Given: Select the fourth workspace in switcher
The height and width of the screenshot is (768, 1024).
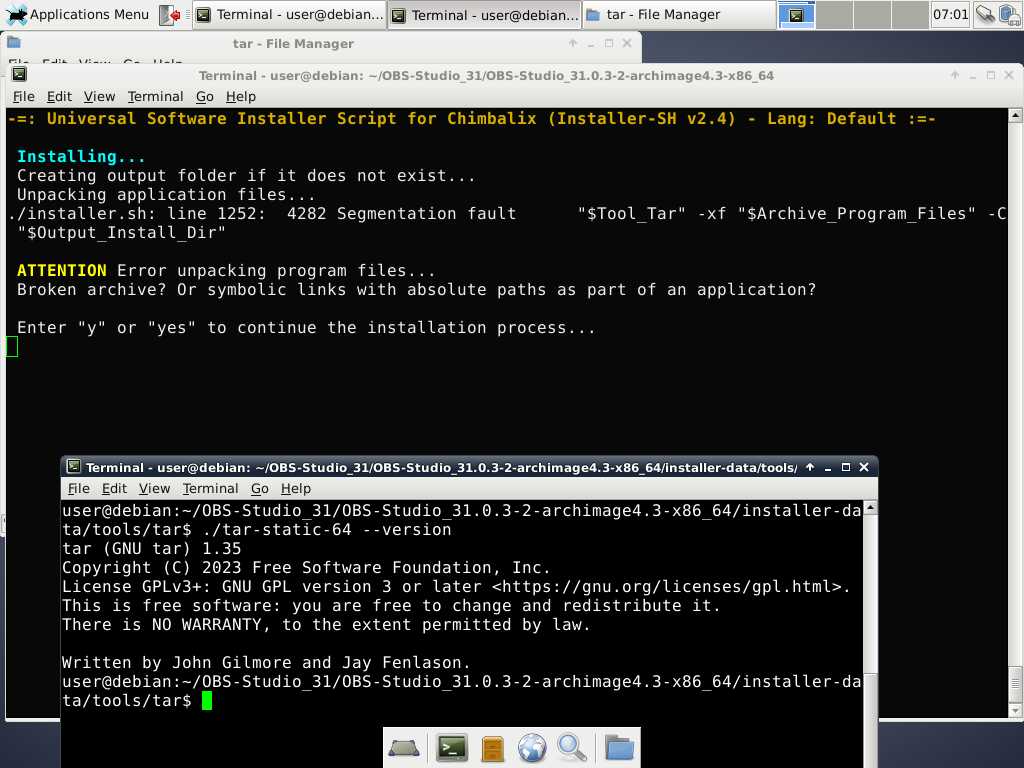Looking at the screenshot, I should click(910, 15).
